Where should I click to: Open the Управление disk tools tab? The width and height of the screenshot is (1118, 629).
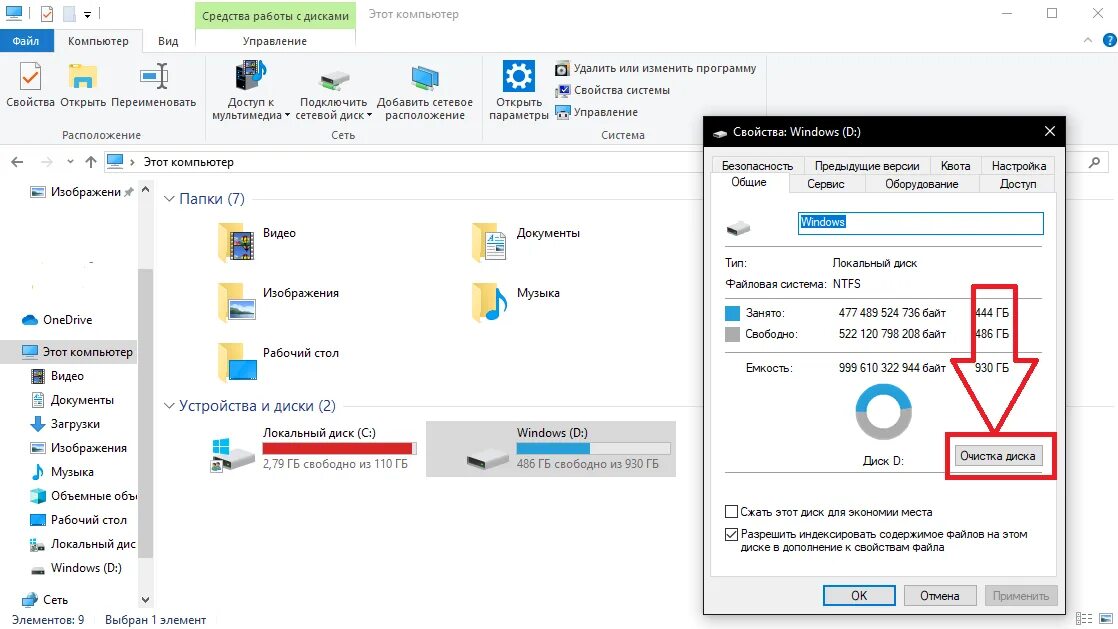click(275, 41)
